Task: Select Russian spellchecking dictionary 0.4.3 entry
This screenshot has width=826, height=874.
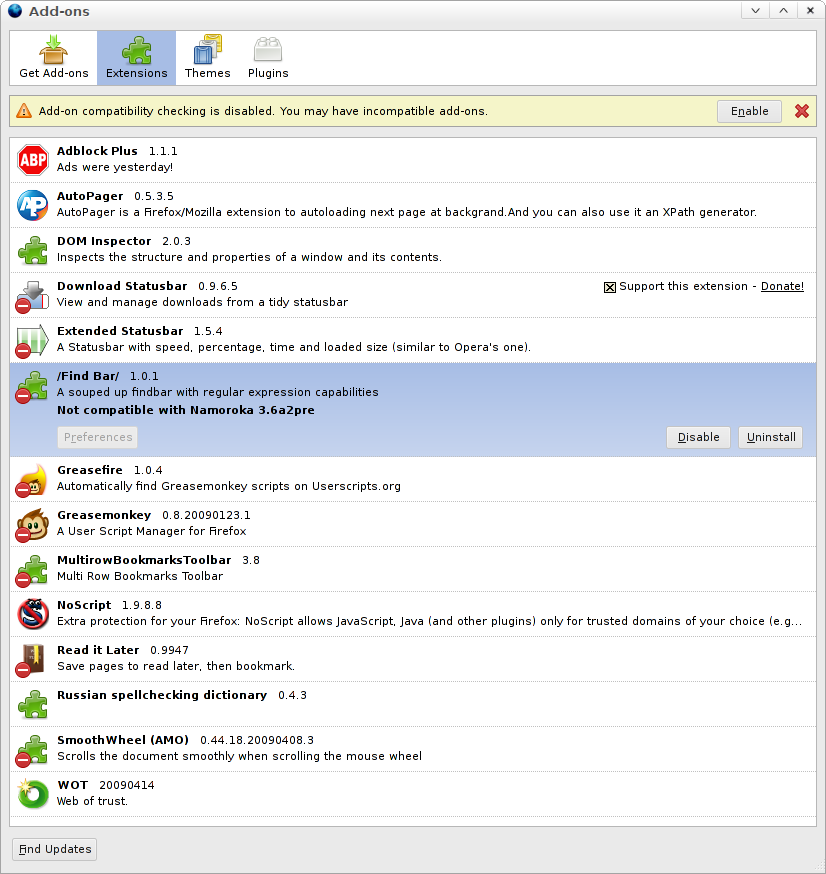Action: [x=413, y=705]
